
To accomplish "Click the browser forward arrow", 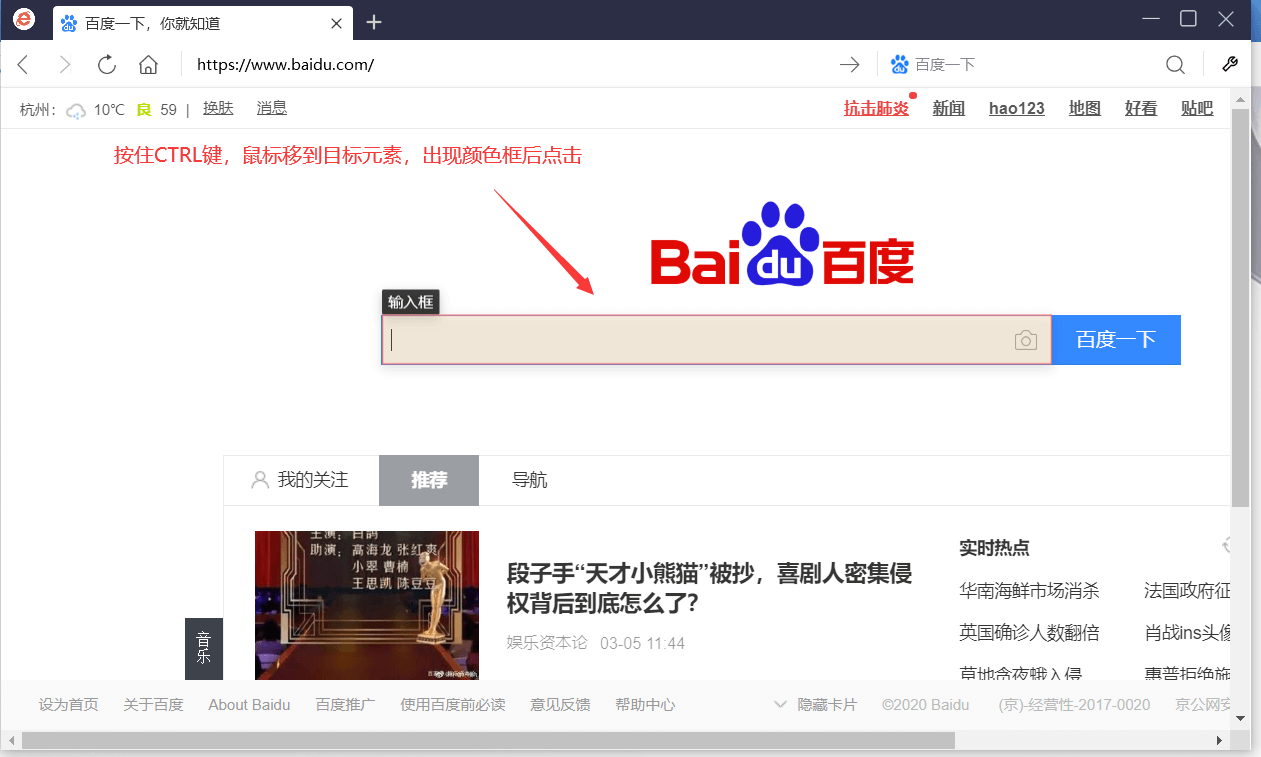I will (x=65, y=65).
